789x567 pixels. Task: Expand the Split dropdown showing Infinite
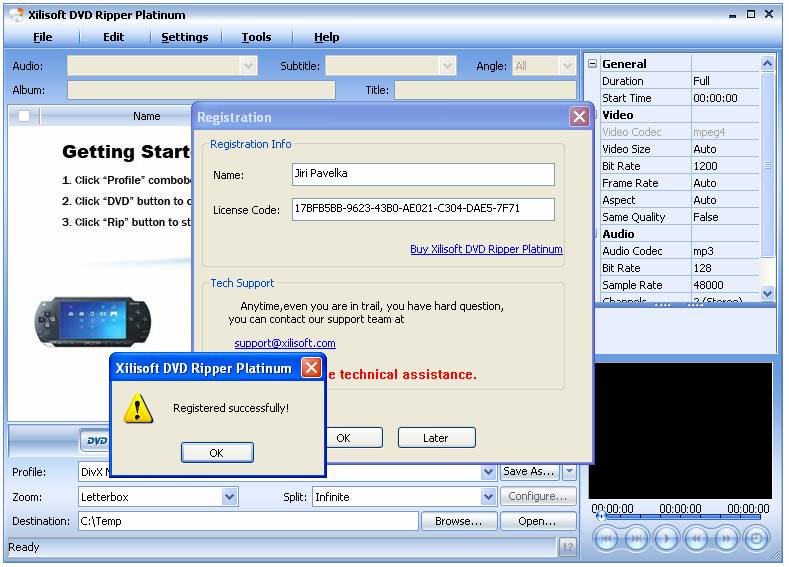(488, 496)
